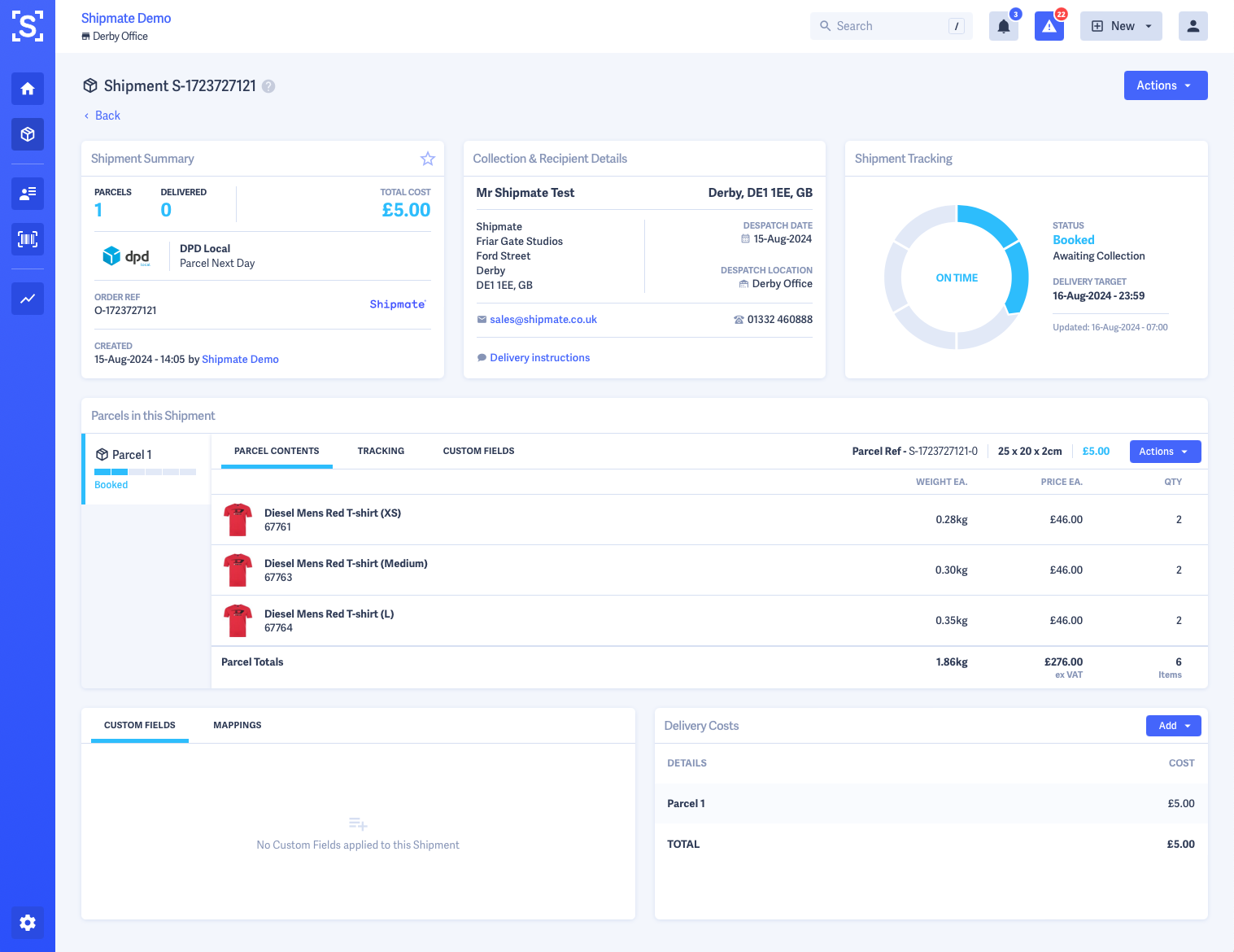This screenshot has height=952, width=1234.
Task: Click the DPD carrier logo
Action: (127, 256)
